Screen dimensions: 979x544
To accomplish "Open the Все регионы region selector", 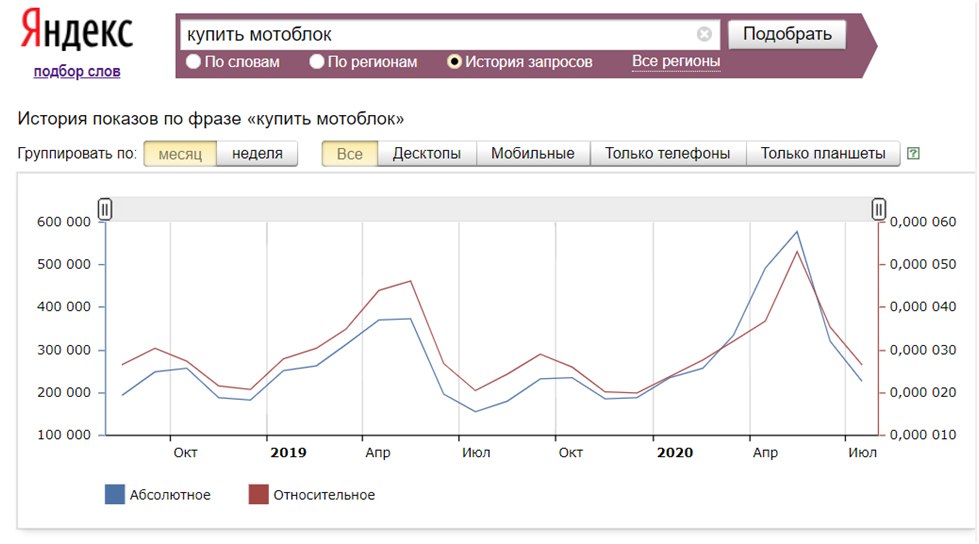I will pyautogui.click(x=676, y=62).
